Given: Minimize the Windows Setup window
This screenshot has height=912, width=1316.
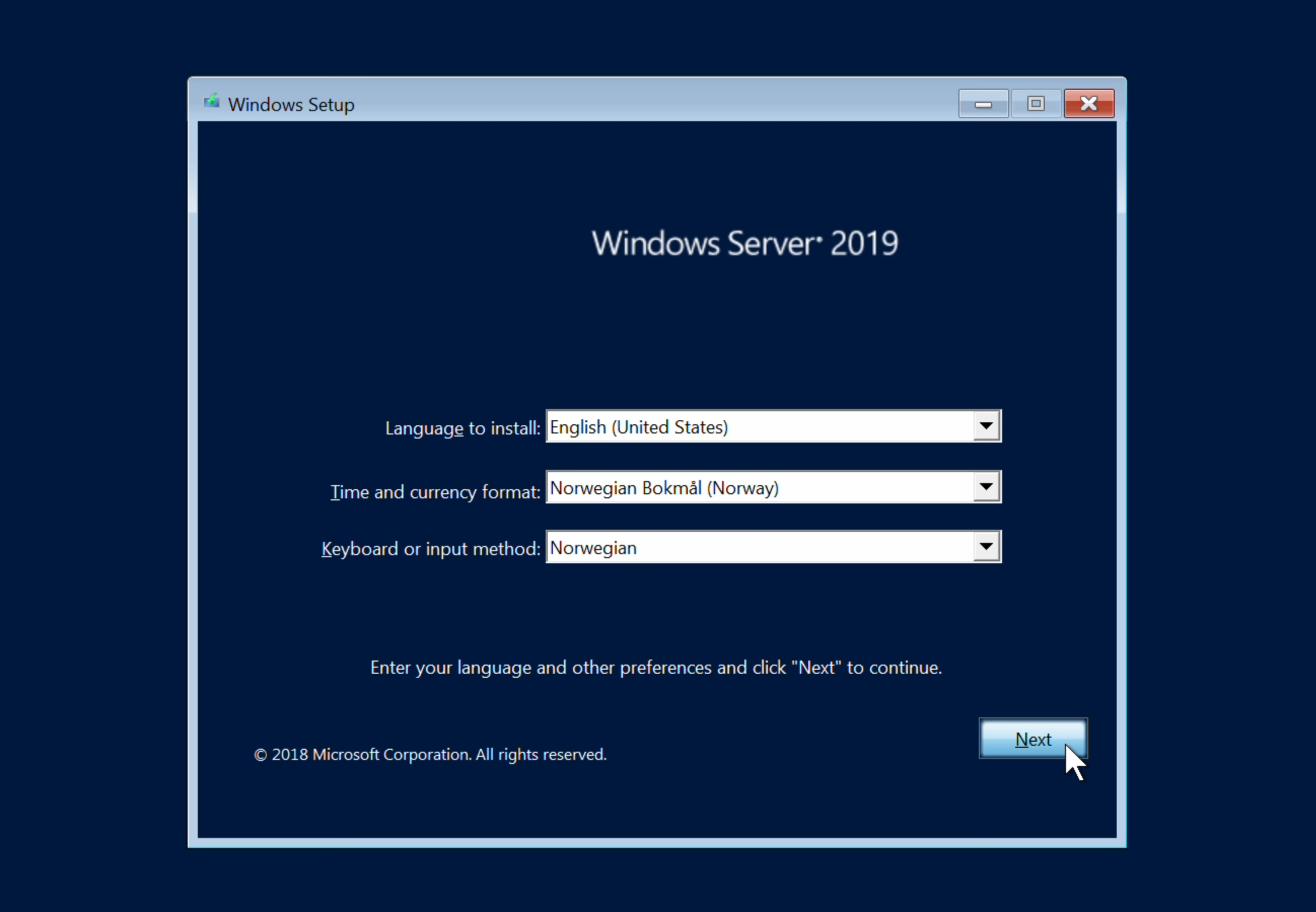Looking at the screenshot, I should pyautogui.click(x=983, y=103).
